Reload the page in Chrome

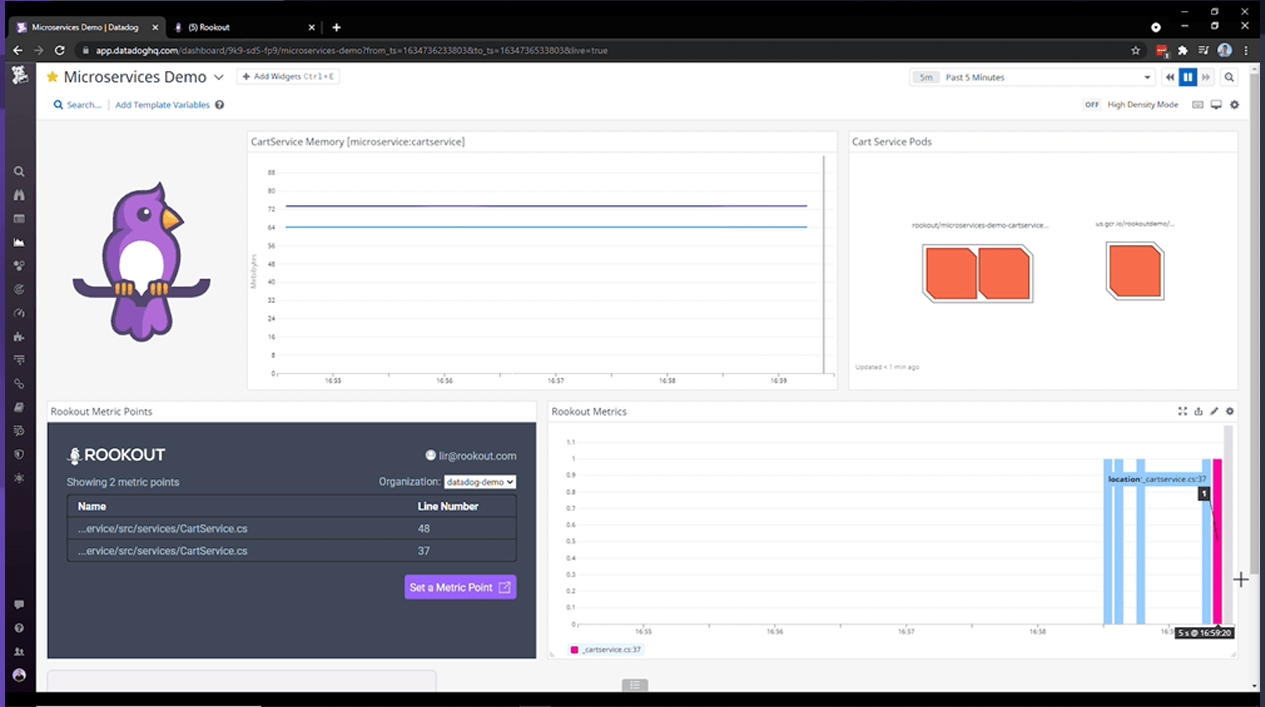60,50
